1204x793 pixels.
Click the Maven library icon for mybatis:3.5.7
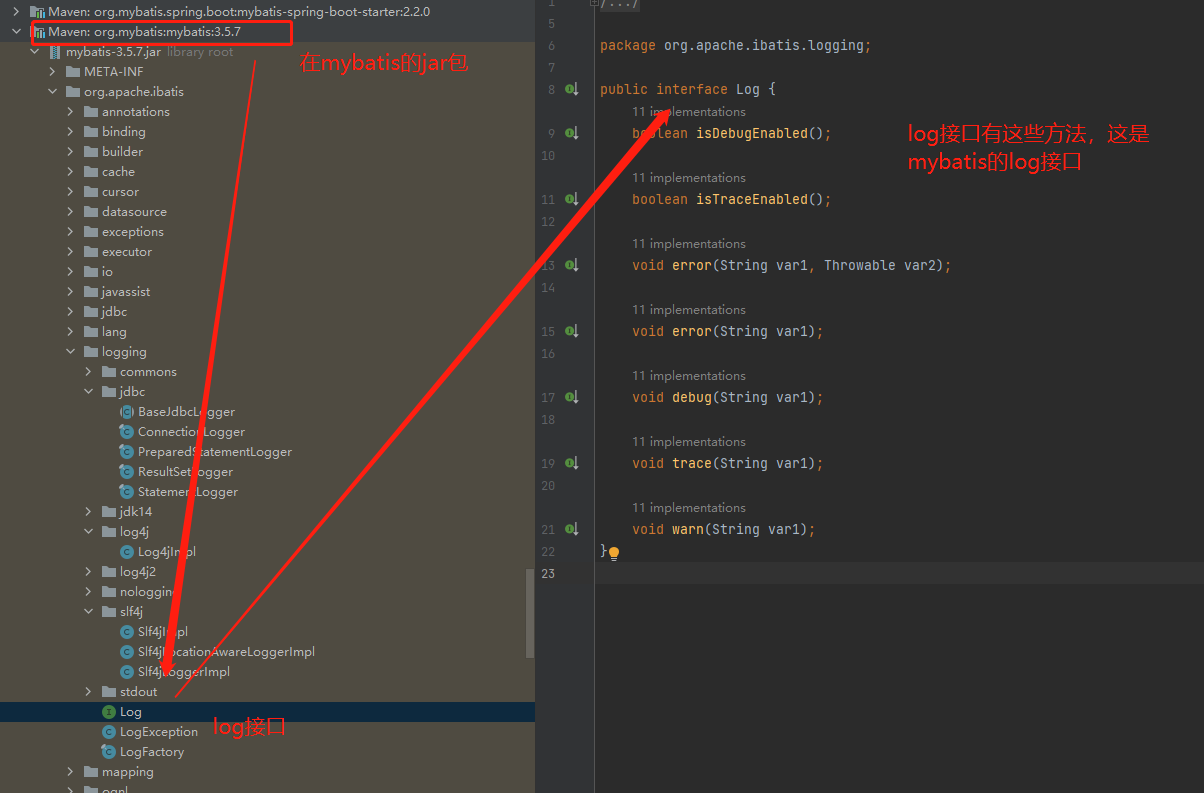(x=38, y=32)
